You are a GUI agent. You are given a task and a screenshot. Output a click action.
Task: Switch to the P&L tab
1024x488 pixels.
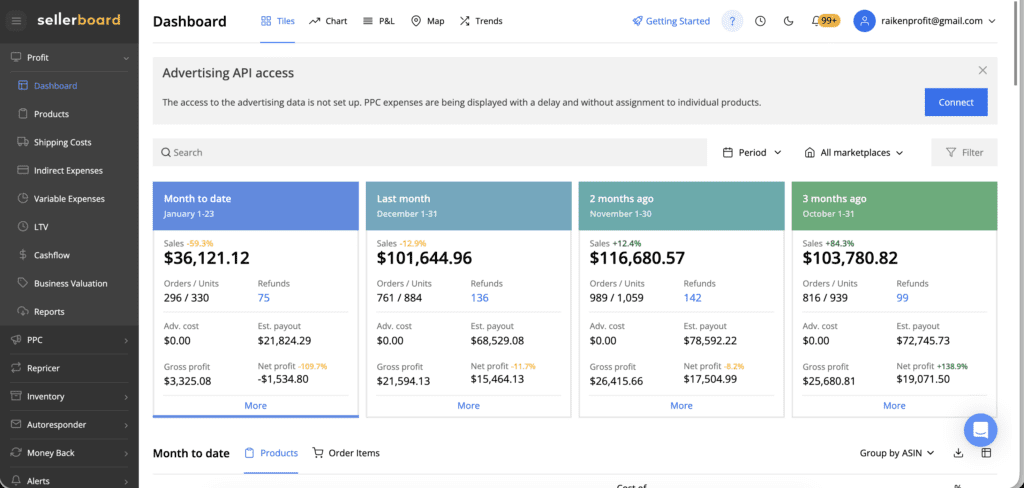tap(380, 21)
